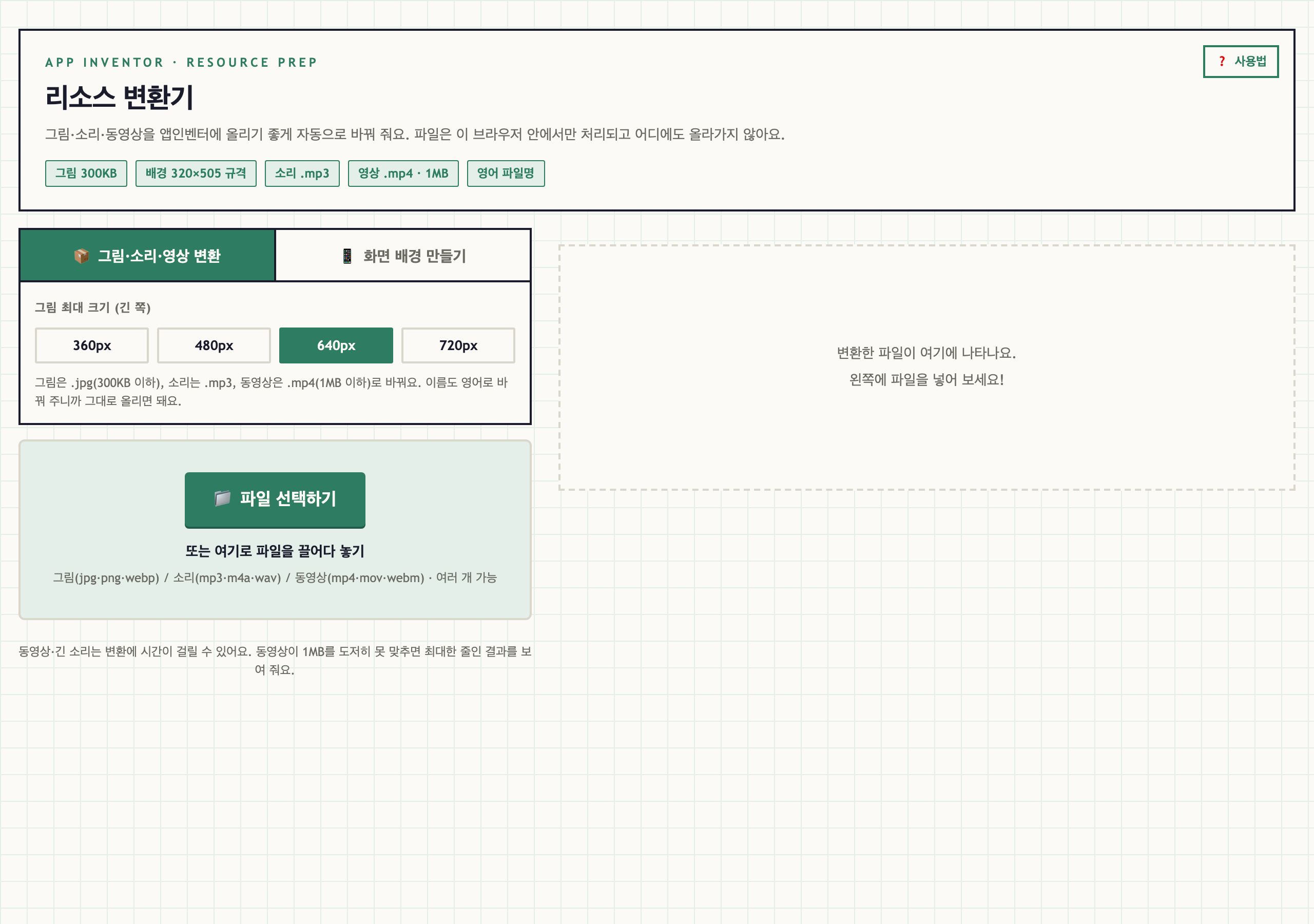This screenshot has height=924, width=1314.
Task: Click the package box icon on first tab
Action: point(81,256)
